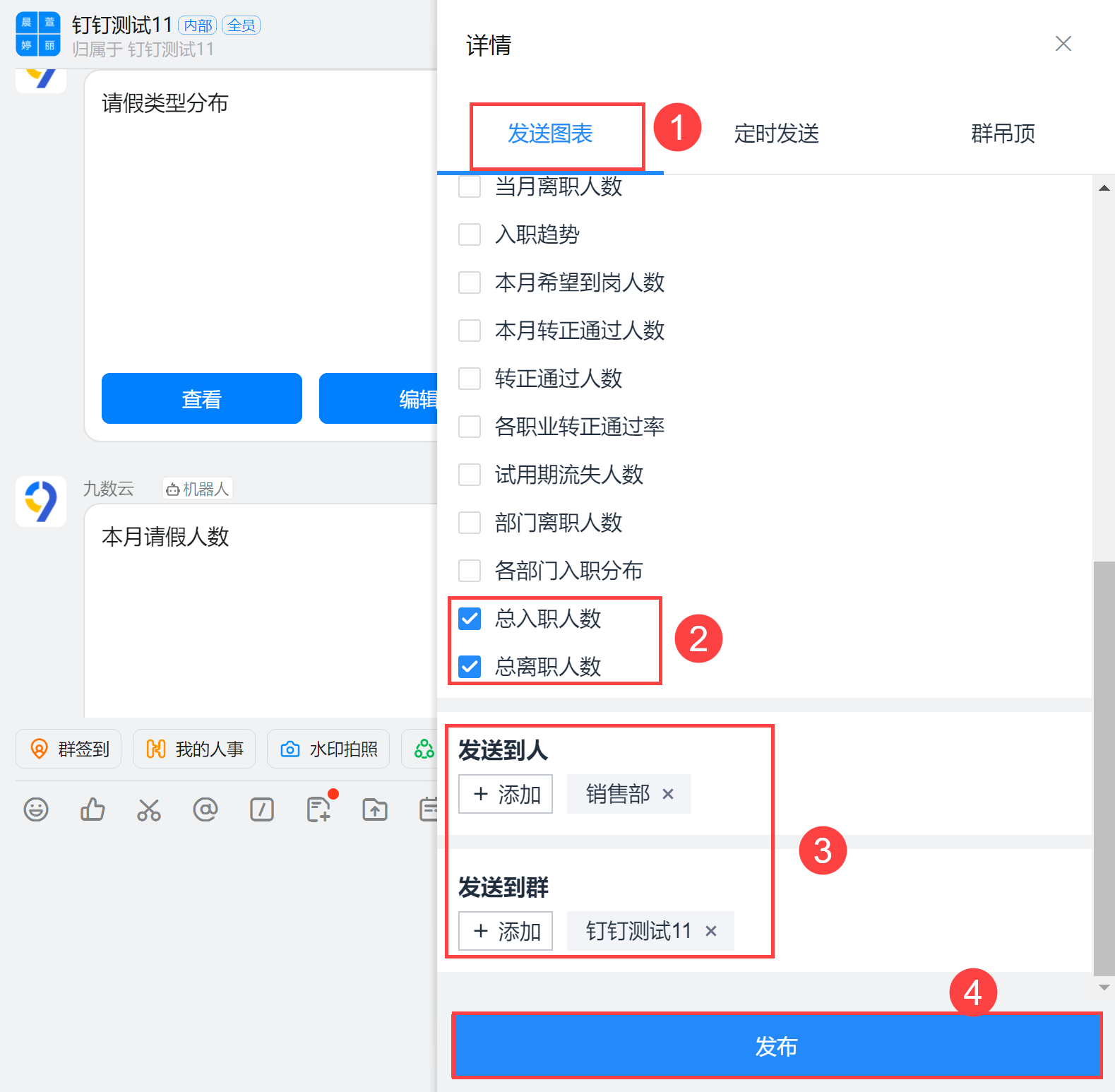Check the 入职趋势 checkbox
1115x1092 pixels.
coord(470,235)
